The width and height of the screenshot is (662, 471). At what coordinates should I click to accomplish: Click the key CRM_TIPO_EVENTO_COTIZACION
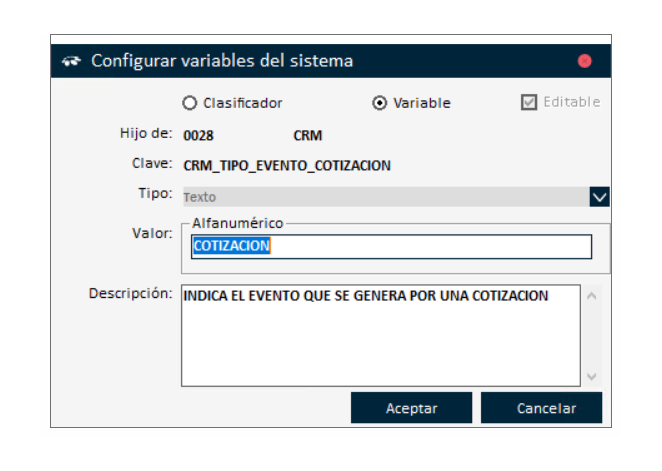pyautogui.click(x=287, y=165)
